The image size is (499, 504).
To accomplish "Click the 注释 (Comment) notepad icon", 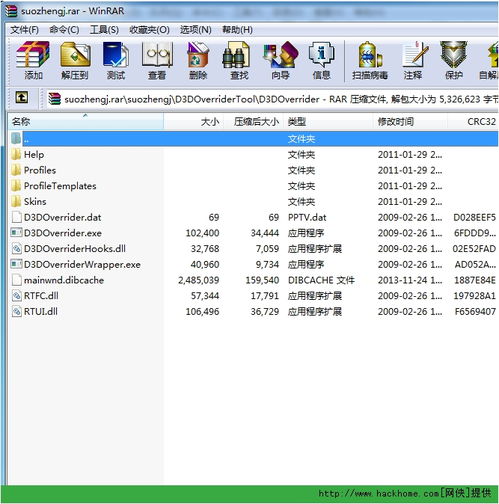I will pos(413,60).
